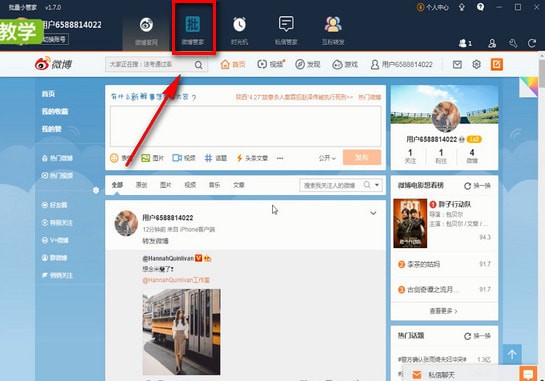The image size is (545, 381).
Task: Click the 查看更多 link in movie list
Action: (444, 311)
